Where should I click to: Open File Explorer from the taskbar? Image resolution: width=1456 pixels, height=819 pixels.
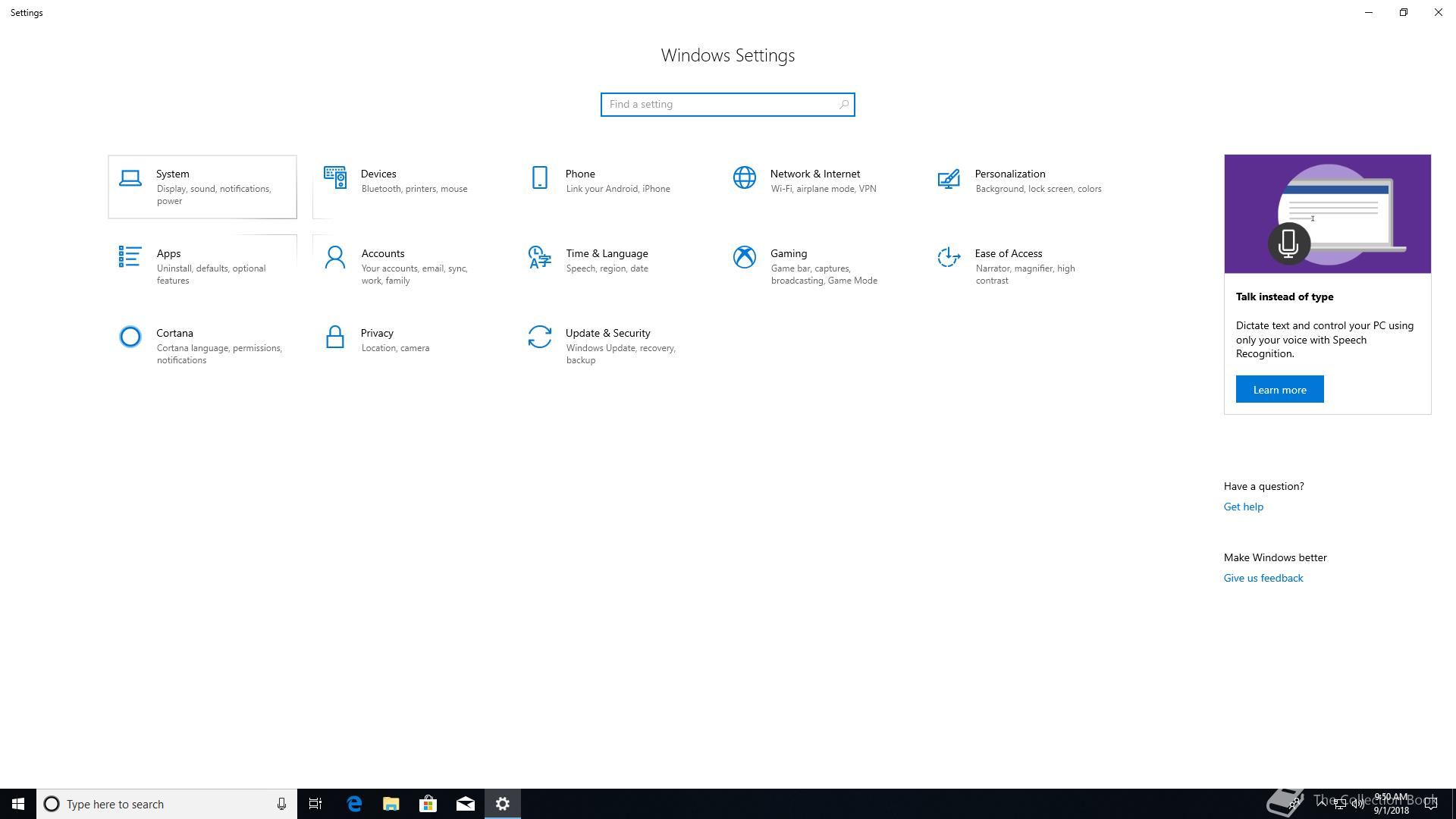(x=391, y=804)
